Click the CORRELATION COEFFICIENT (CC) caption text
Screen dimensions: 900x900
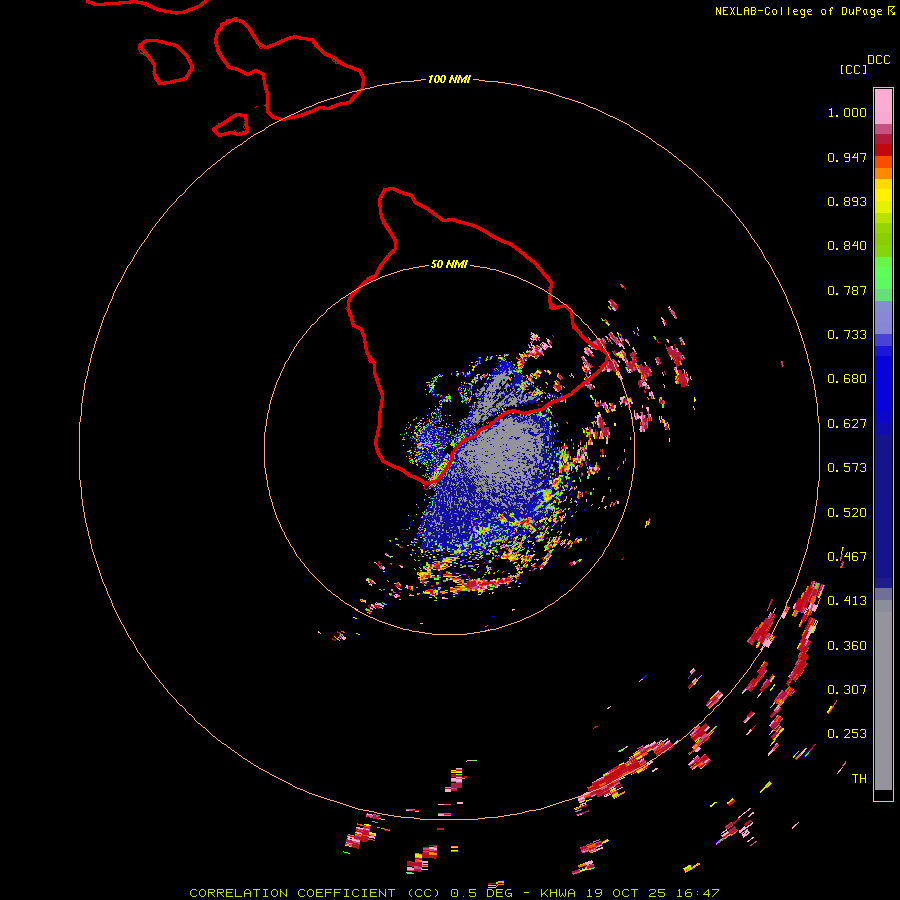pos(317,893)
